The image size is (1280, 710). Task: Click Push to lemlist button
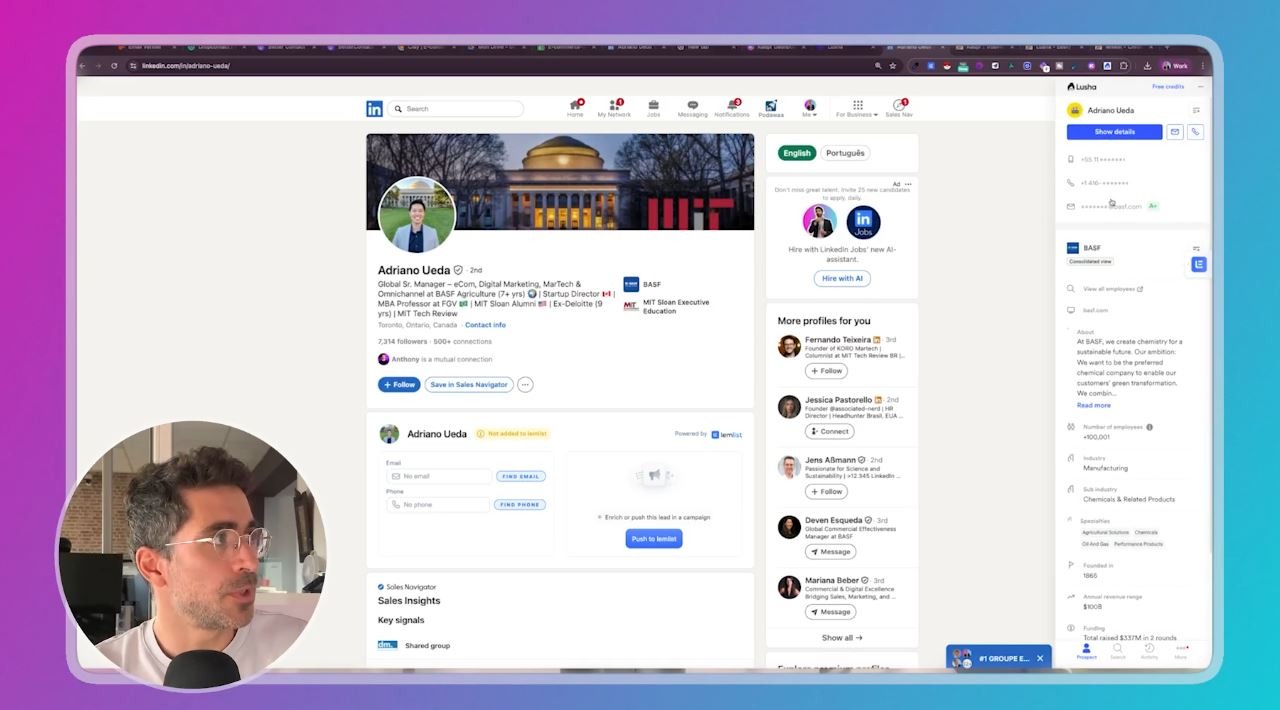pos(654,538)
